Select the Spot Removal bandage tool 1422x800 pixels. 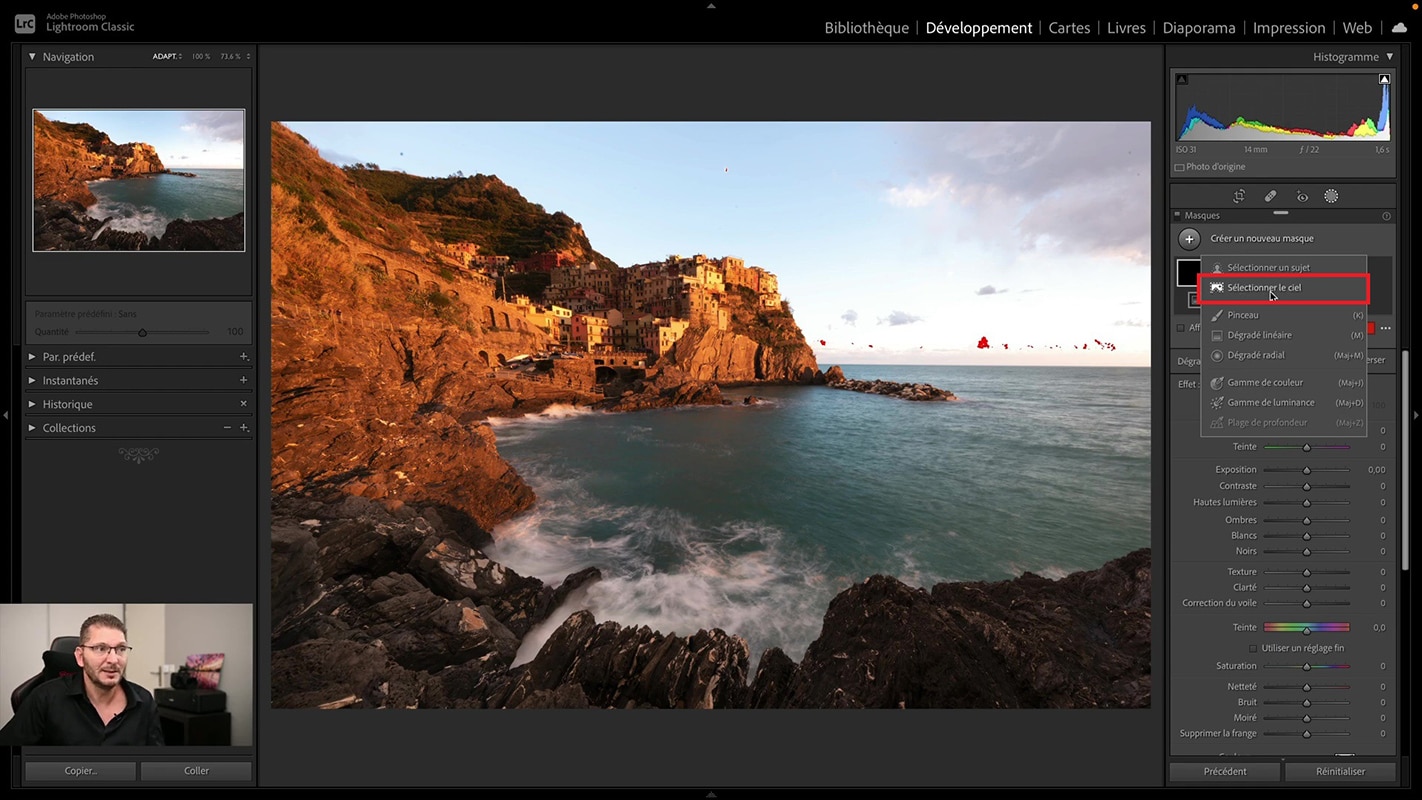[1270, 196]
